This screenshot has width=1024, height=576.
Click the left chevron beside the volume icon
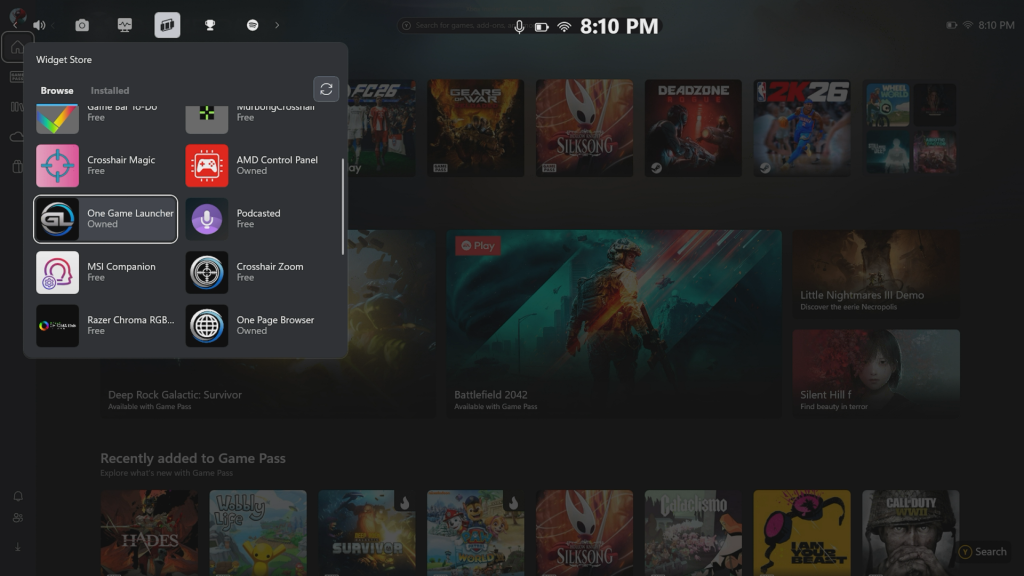coord(14,25)
